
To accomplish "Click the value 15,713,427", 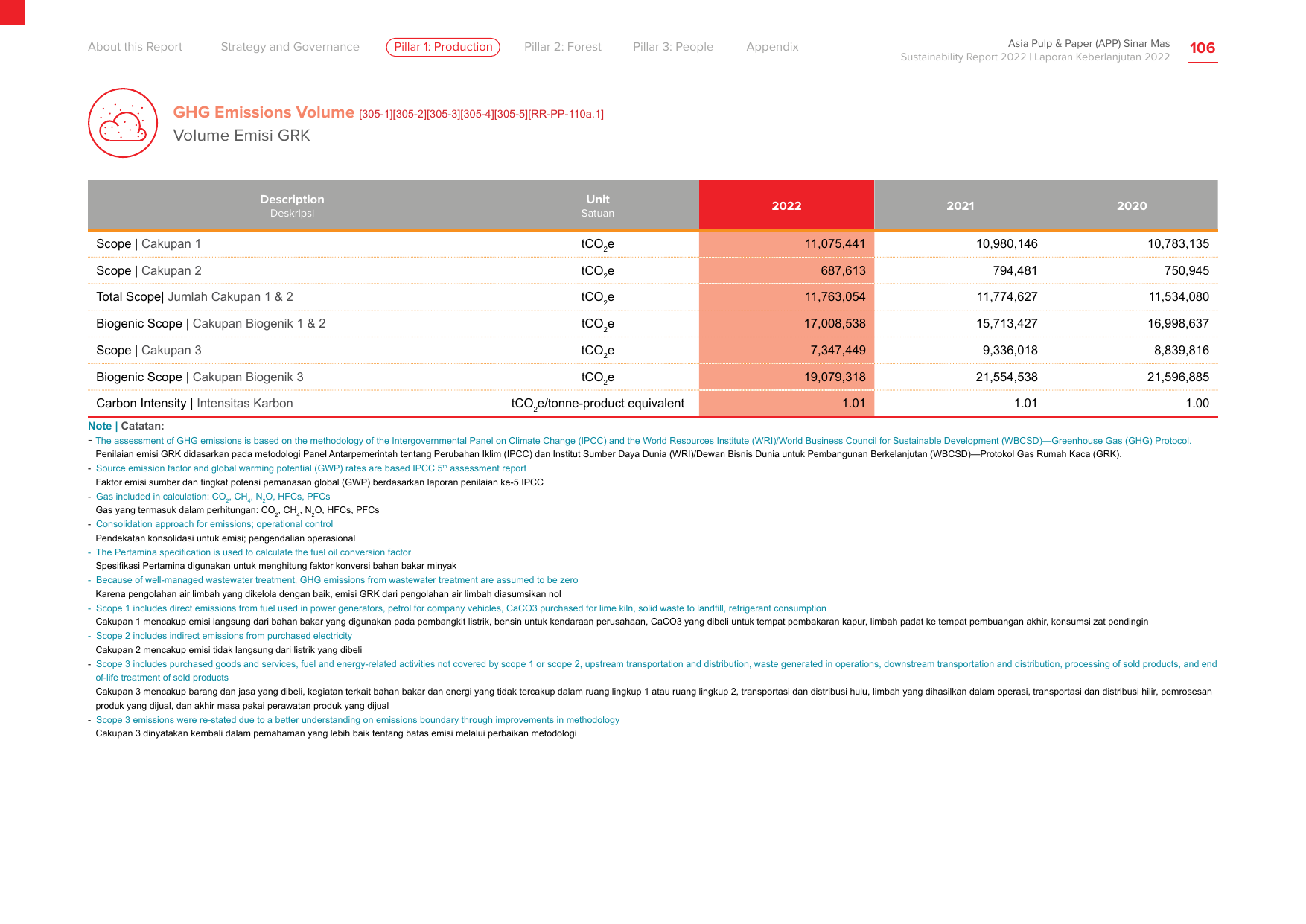I will click(1007, 324).
